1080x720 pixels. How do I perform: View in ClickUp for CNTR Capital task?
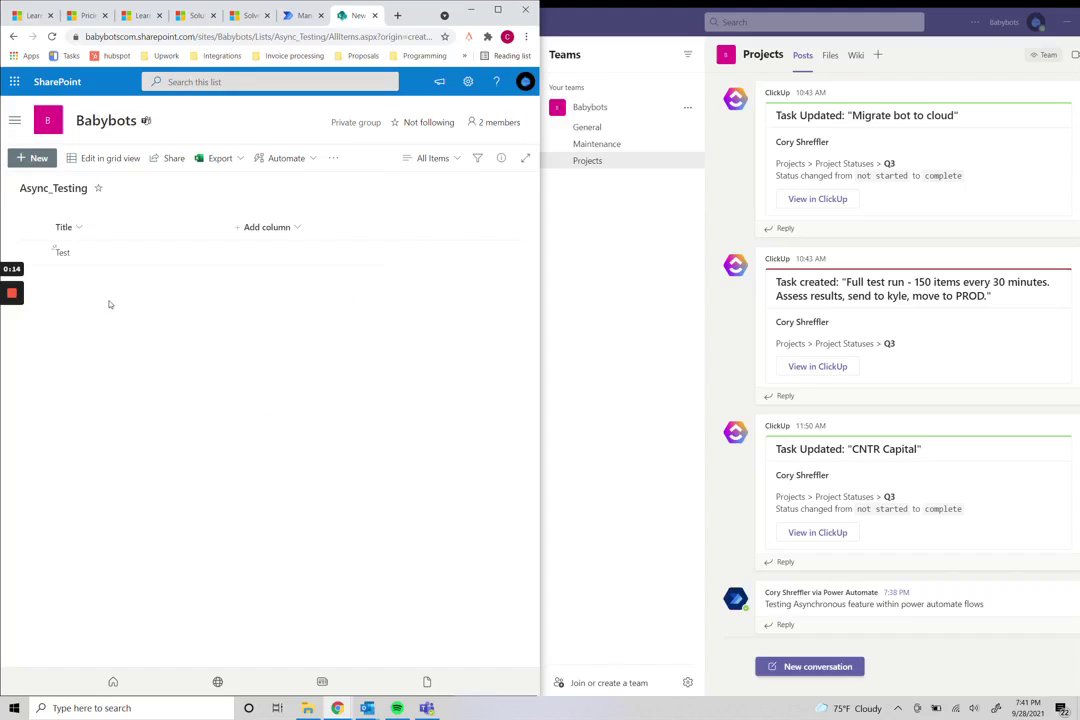[x=818, y=533]
